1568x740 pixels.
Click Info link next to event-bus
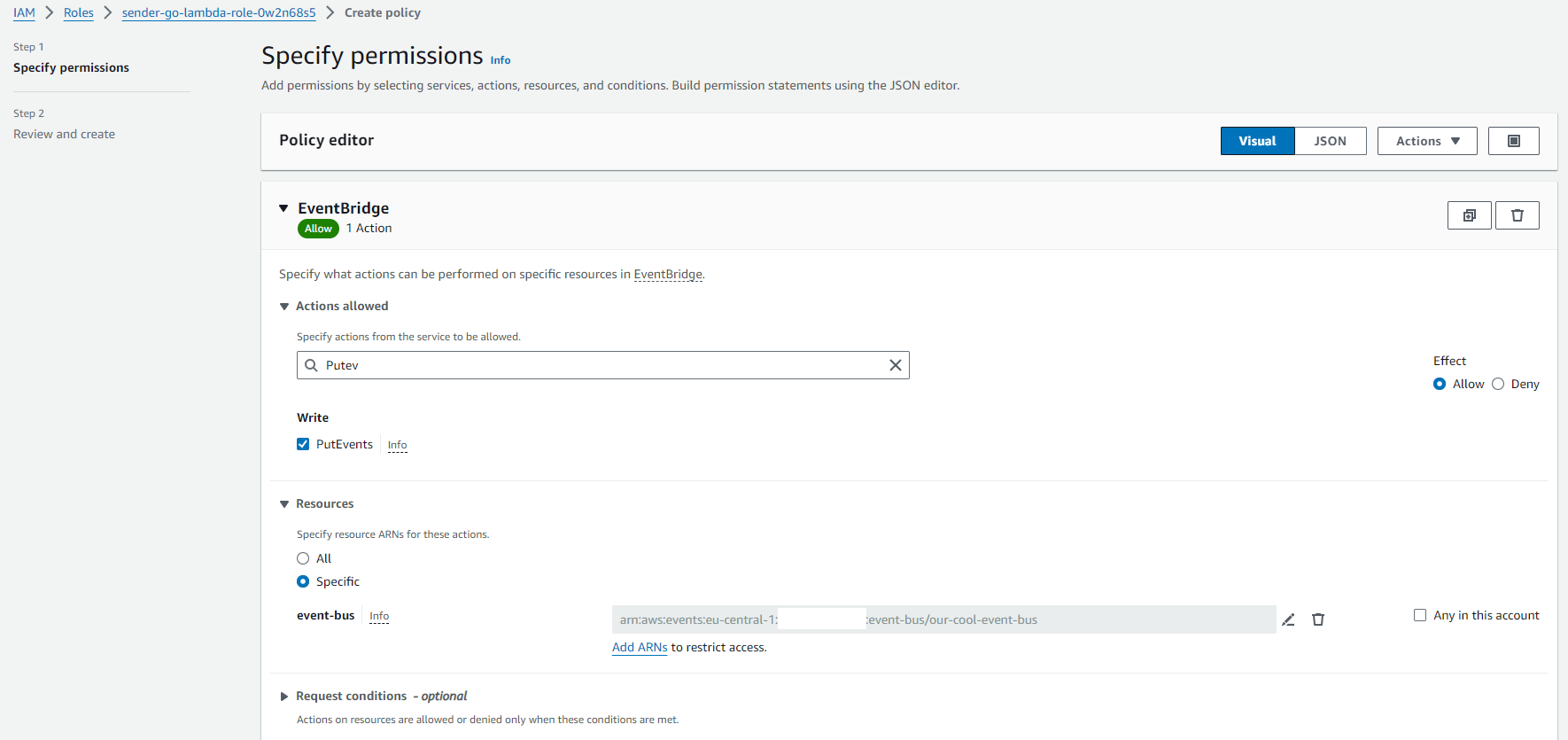[x=379, y=616]
